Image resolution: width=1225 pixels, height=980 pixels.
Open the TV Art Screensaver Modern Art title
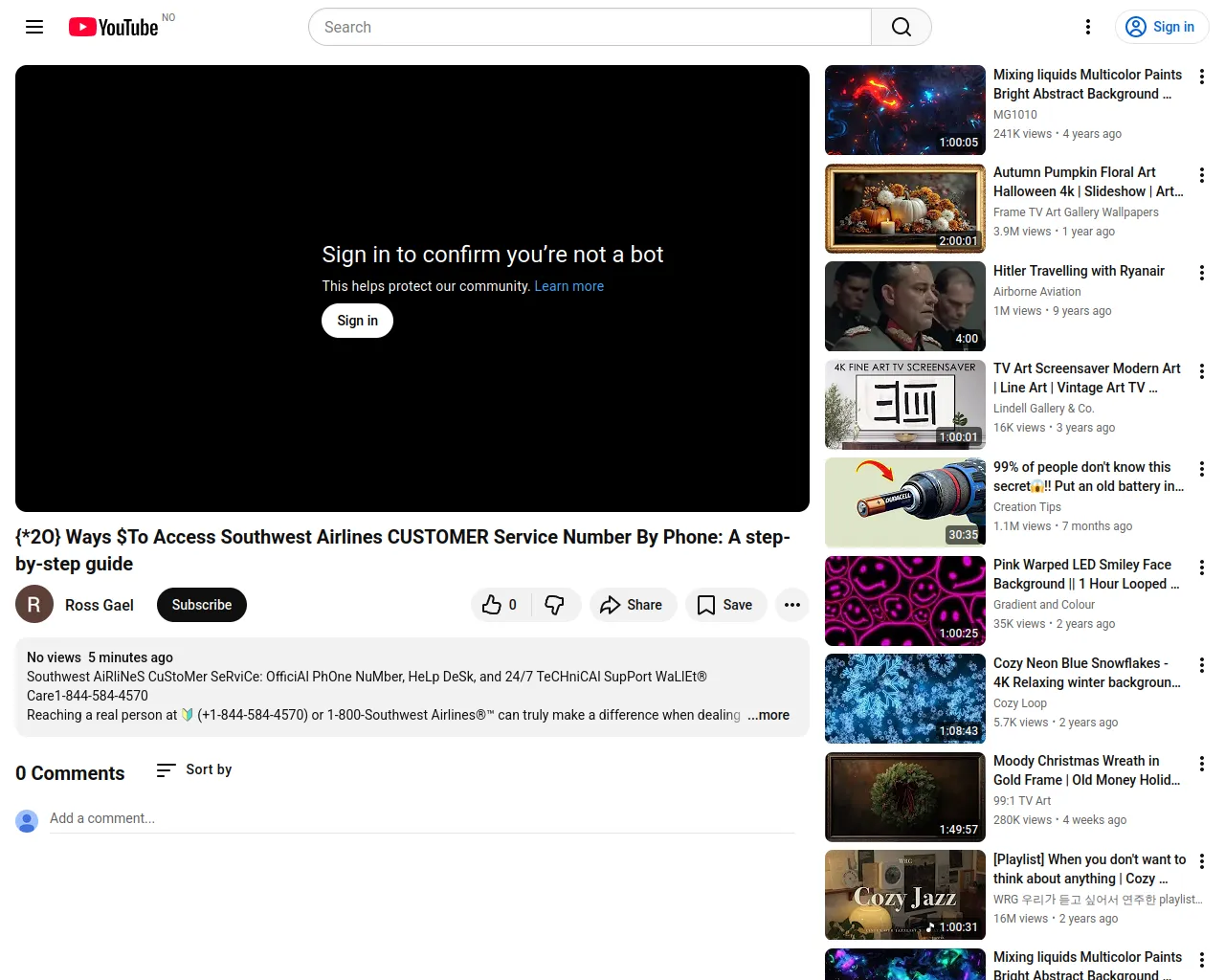click(1087, 378)
